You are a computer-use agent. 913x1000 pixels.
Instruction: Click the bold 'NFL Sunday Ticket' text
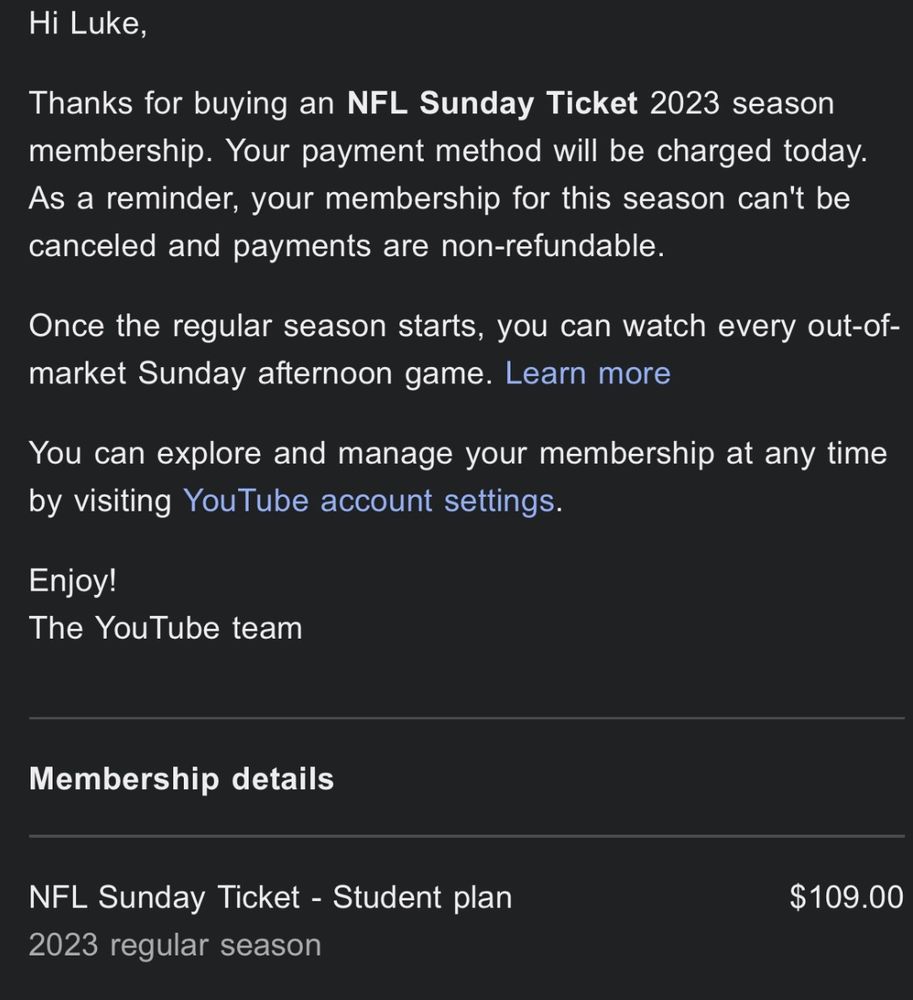click(x=492, y=103)
